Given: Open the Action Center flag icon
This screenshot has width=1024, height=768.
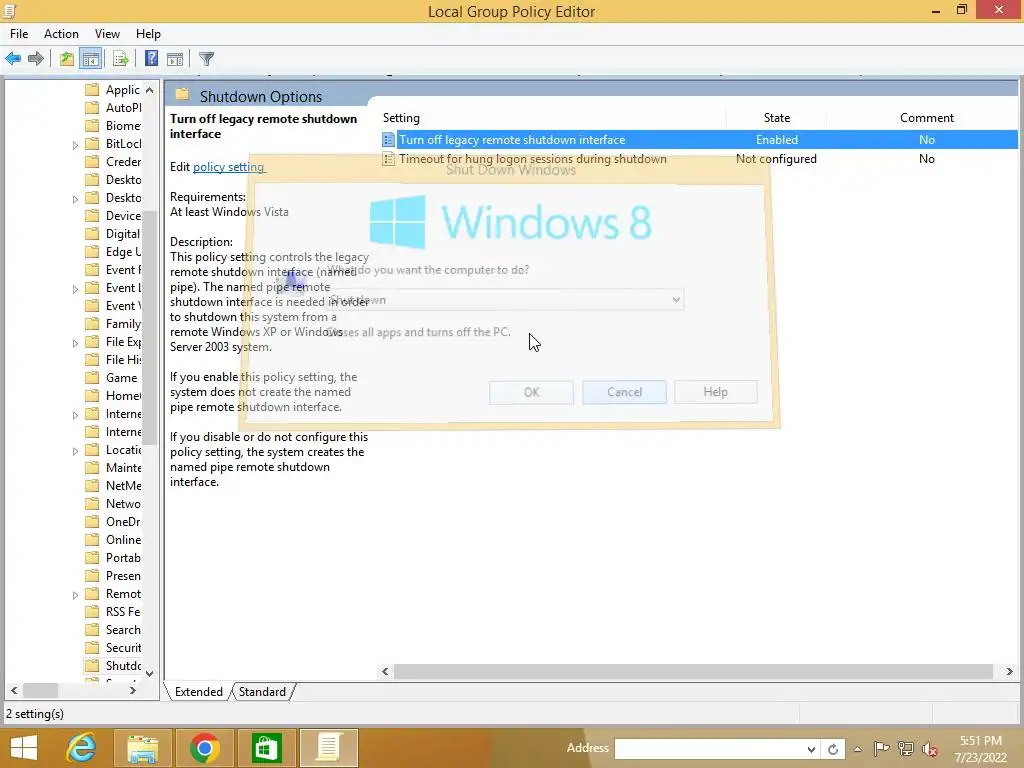Looking at the screenshot, I should pos(881,749).
